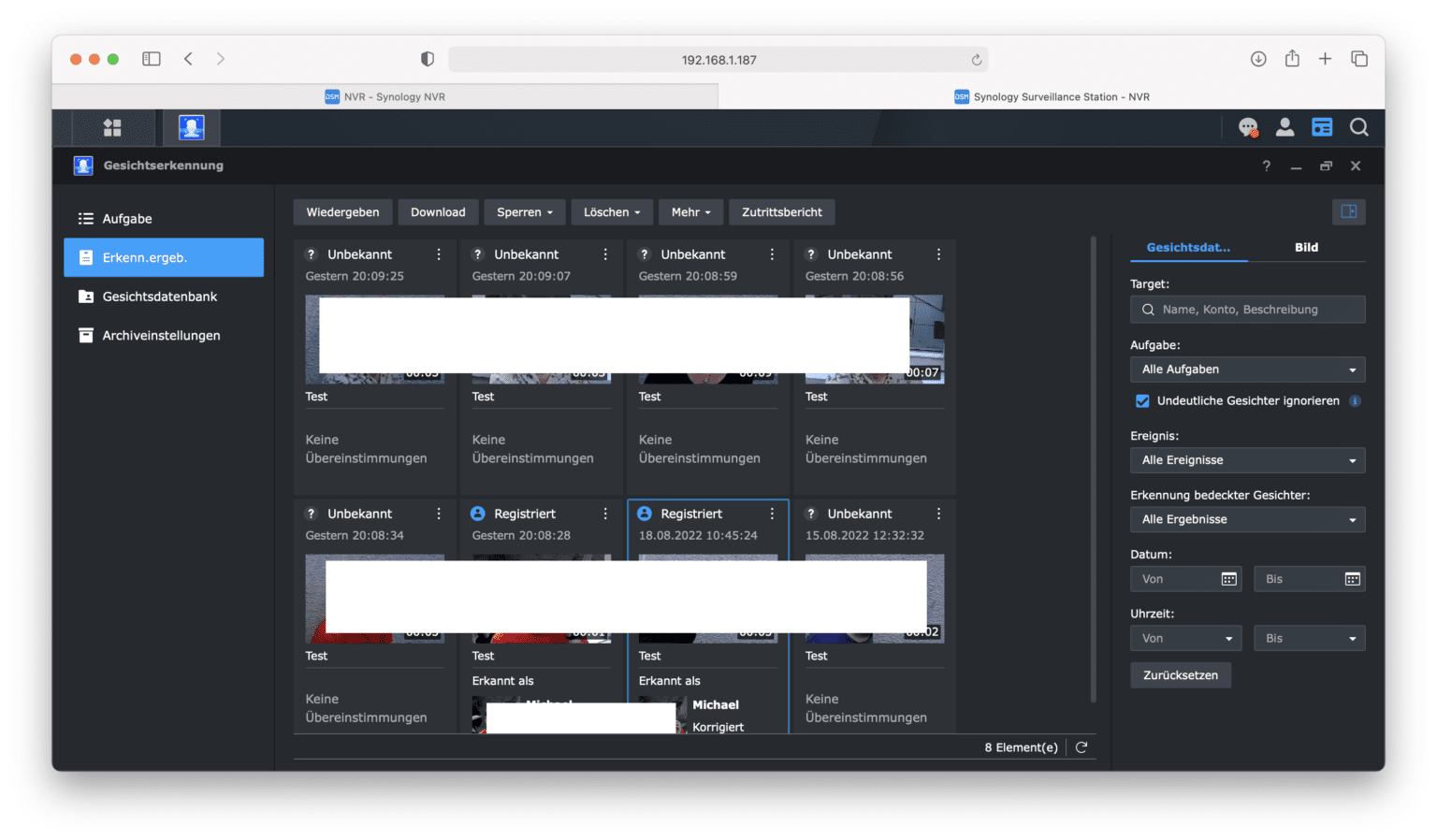Disable Undeutliche Gesichter ignorieren
Screen dimensions: 1437x840
click(1141, 400)
